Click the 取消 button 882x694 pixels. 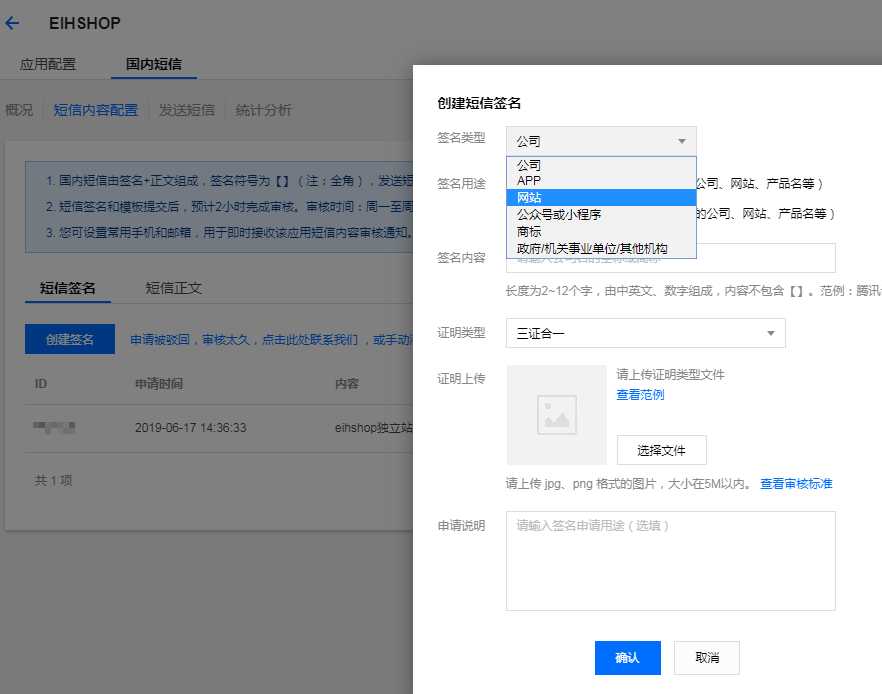[706, 657]
